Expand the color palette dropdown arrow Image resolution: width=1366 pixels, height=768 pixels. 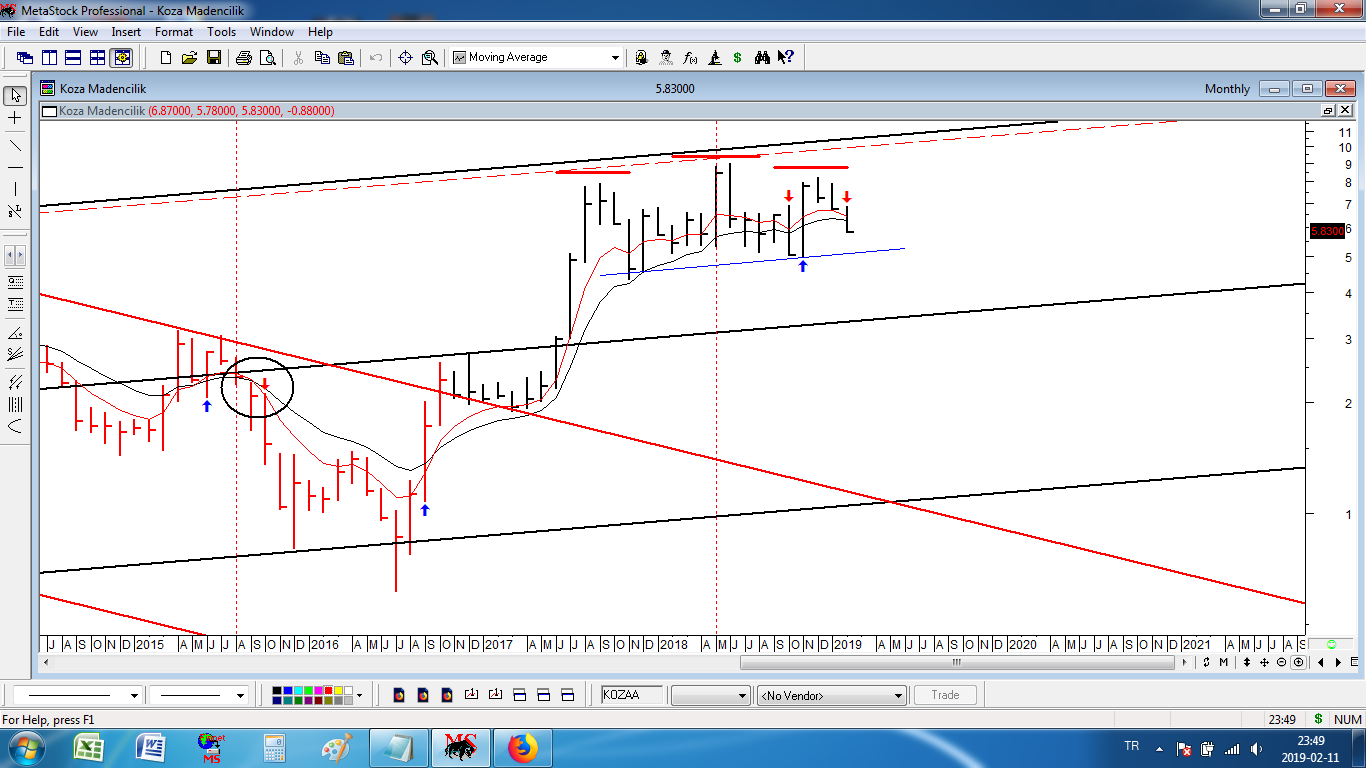(x=359, y=695)
